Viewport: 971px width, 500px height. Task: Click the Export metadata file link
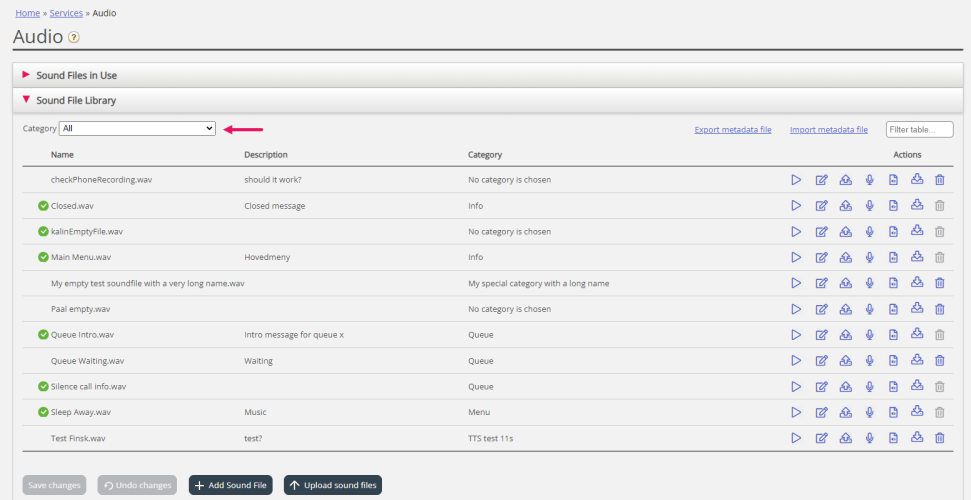(x=733, y=129)
